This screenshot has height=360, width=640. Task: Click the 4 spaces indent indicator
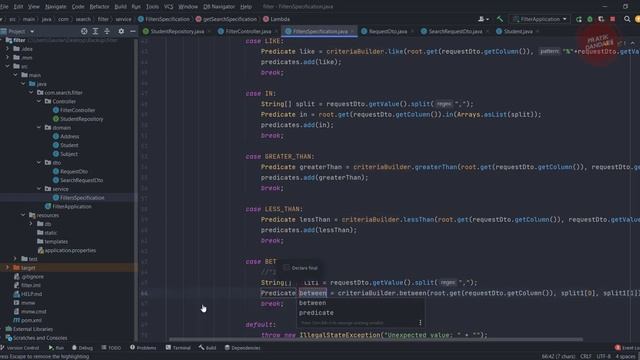pyautogui.click(x=625, y=356)
